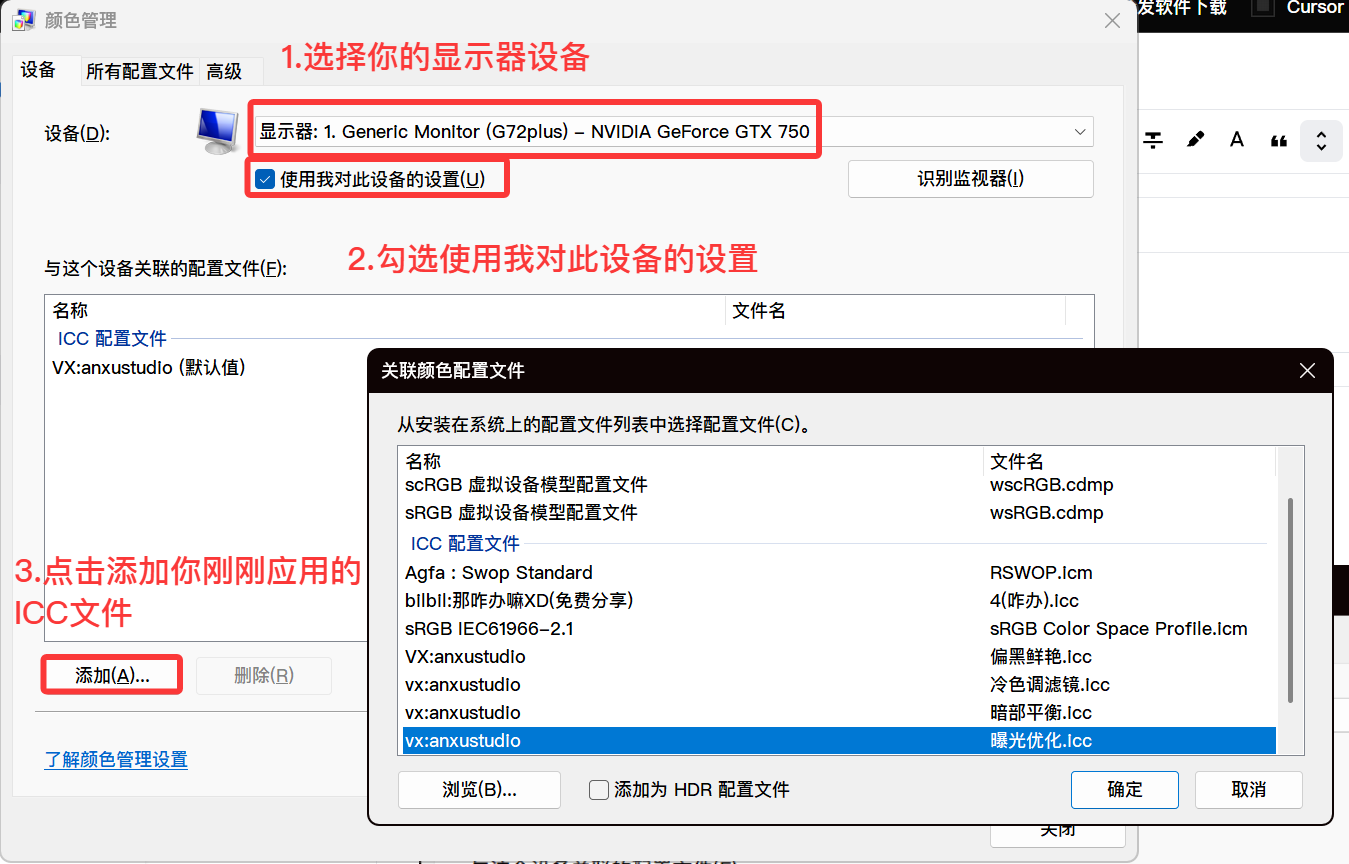Viewport: 1349px width, 864px height.
Task: Switch to the 所有配置文件 tab
Action: click(x=139, y=71)
